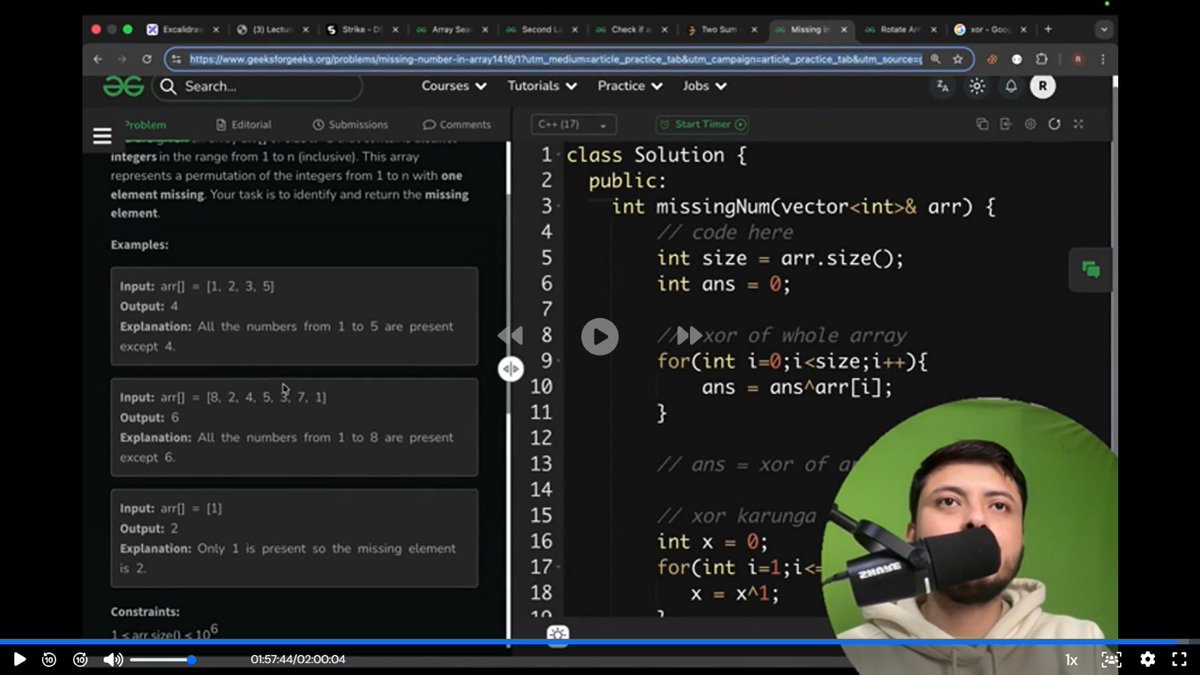1200x675 pixels.
Task: Click the 'Examples:' heading text
Action: 139,245
